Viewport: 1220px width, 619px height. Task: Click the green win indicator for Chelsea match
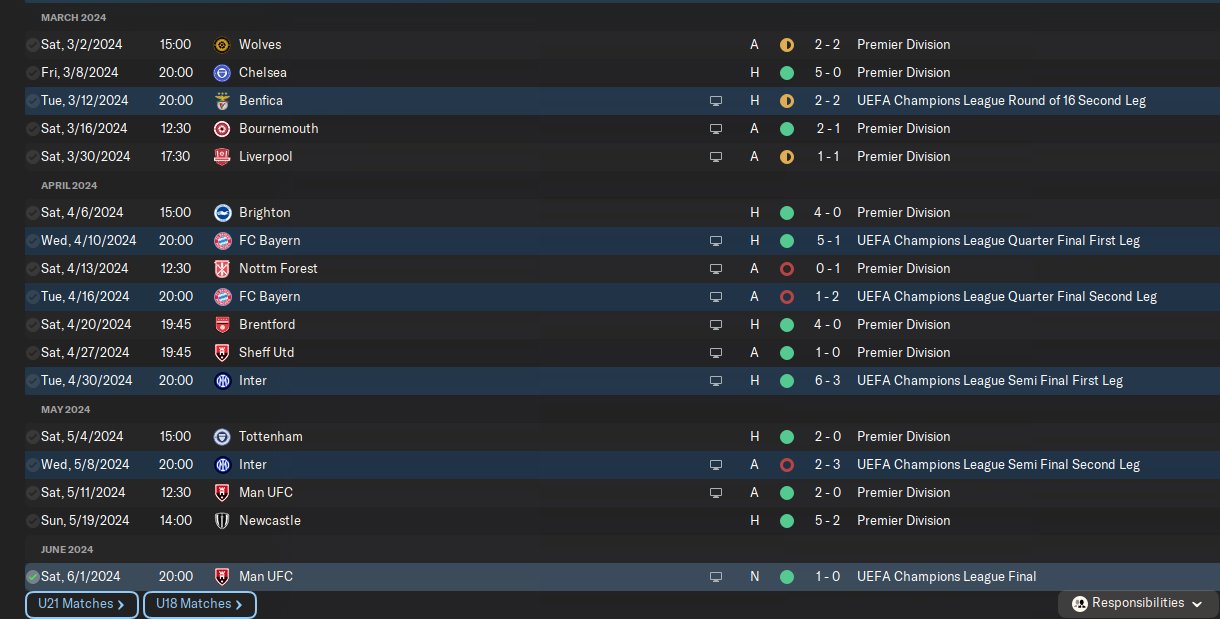787,73
